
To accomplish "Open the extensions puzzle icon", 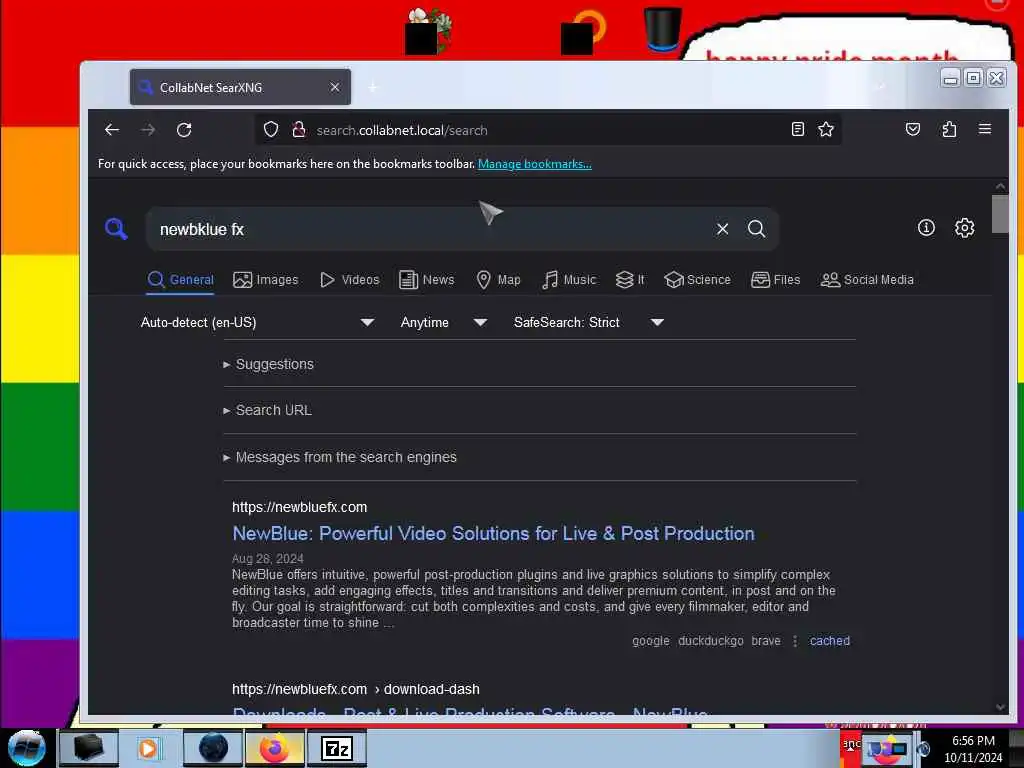I will (x=950, y=129).
